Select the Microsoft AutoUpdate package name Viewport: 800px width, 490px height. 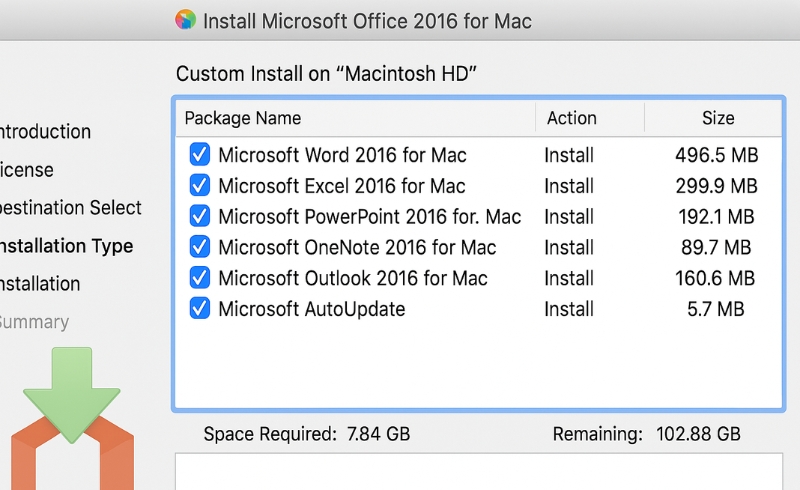point(312,309)
